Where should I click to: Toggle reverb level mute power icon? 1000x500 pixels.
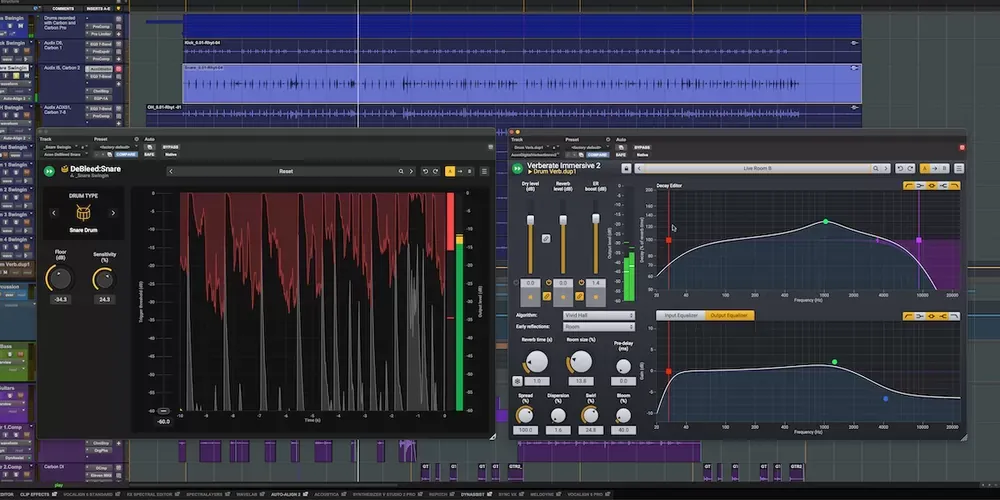549,283
